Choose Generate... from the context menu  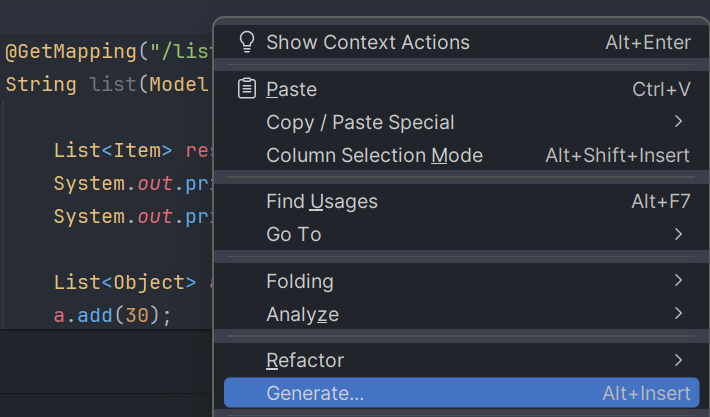pos(315,393)
